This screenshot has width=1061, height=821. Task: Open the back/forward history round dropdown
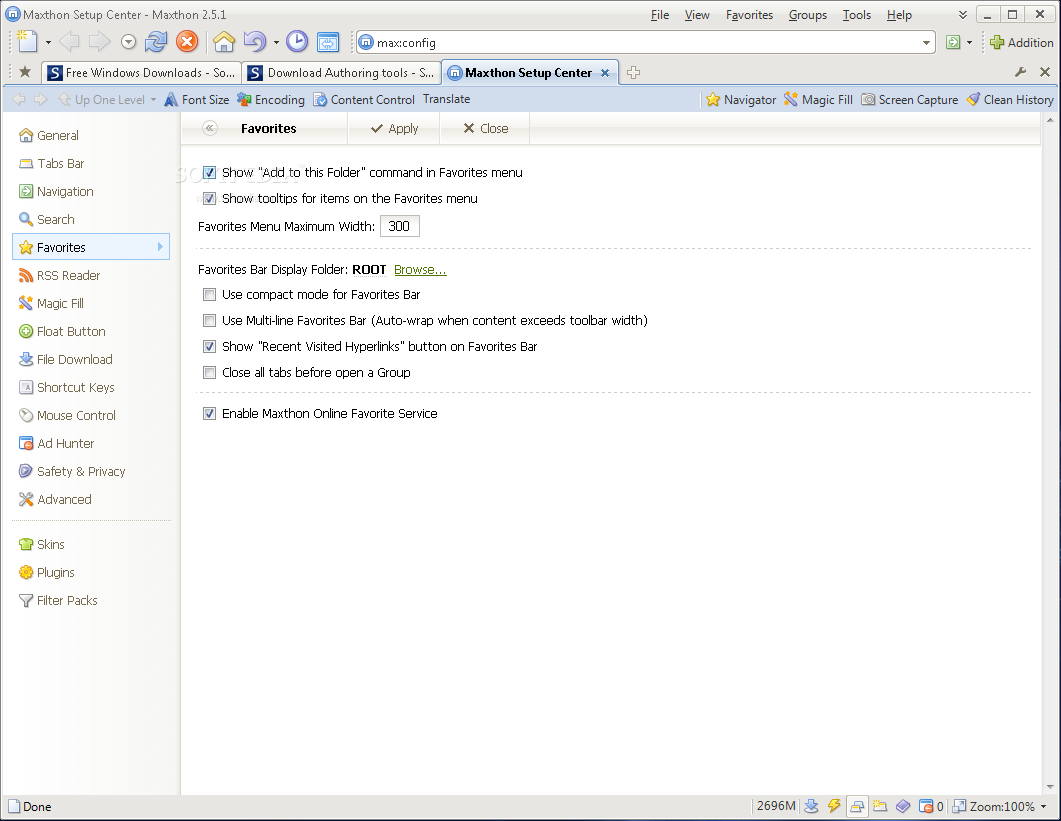[129, 42]
